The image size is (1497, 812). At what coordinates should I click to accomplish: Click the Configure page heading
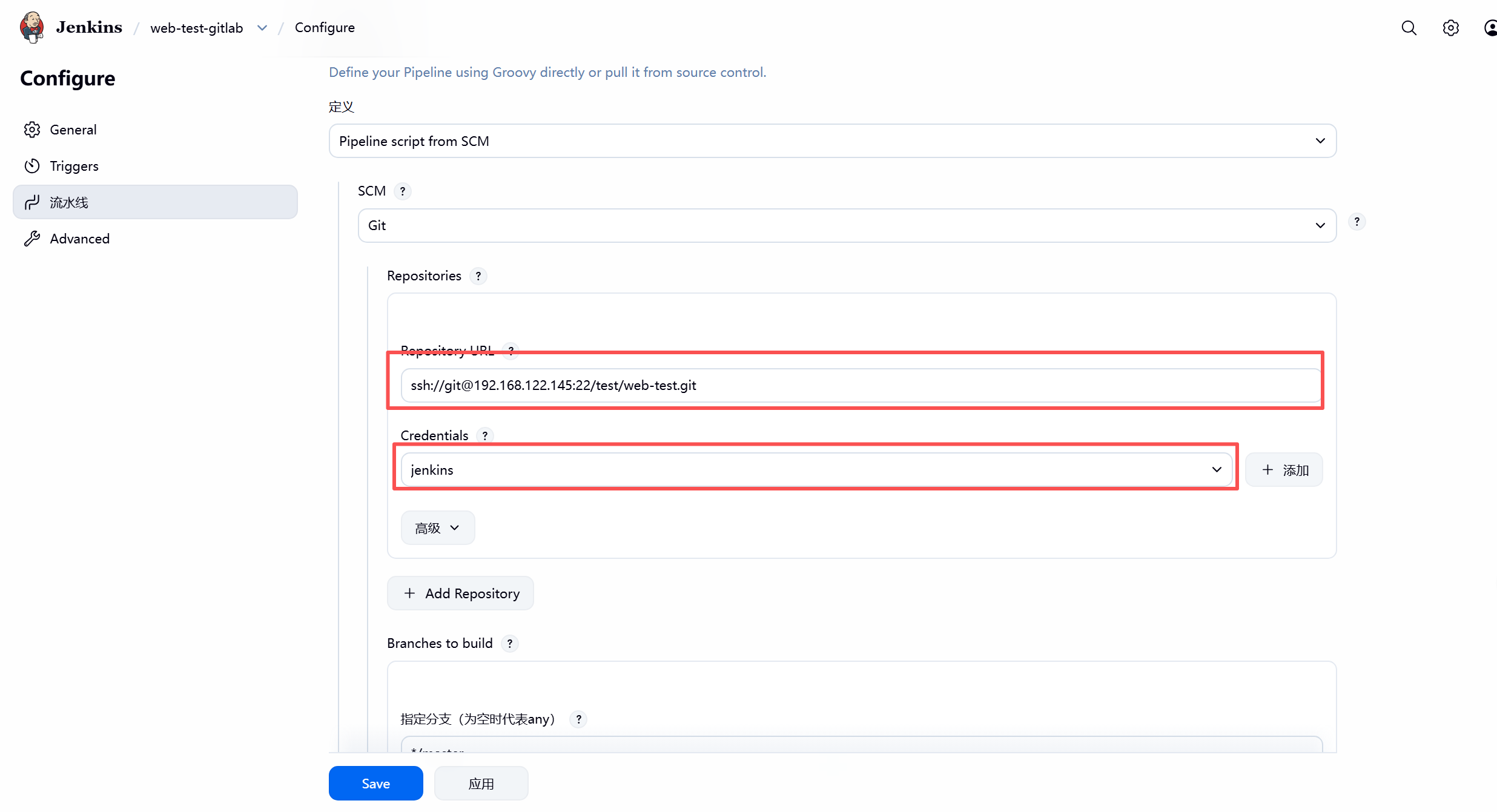pyautogui.click(x=68, y=79)
